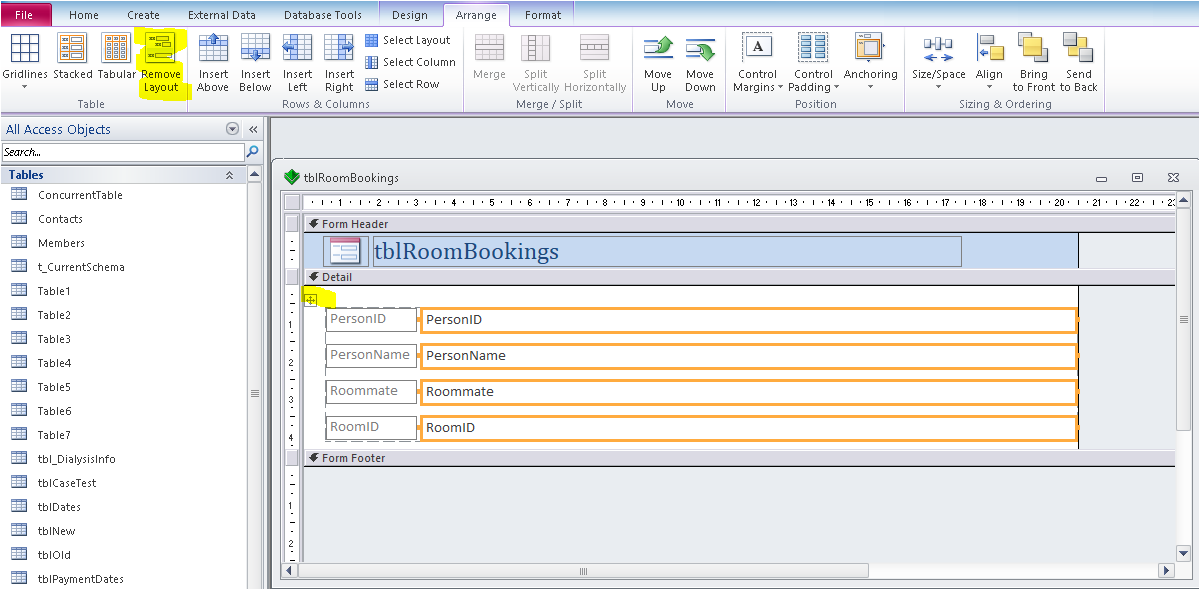The width and height of the screenshot is (1200, 590).
Task: Open the Control Margins dropdown
Action: (x=757, y=62)
